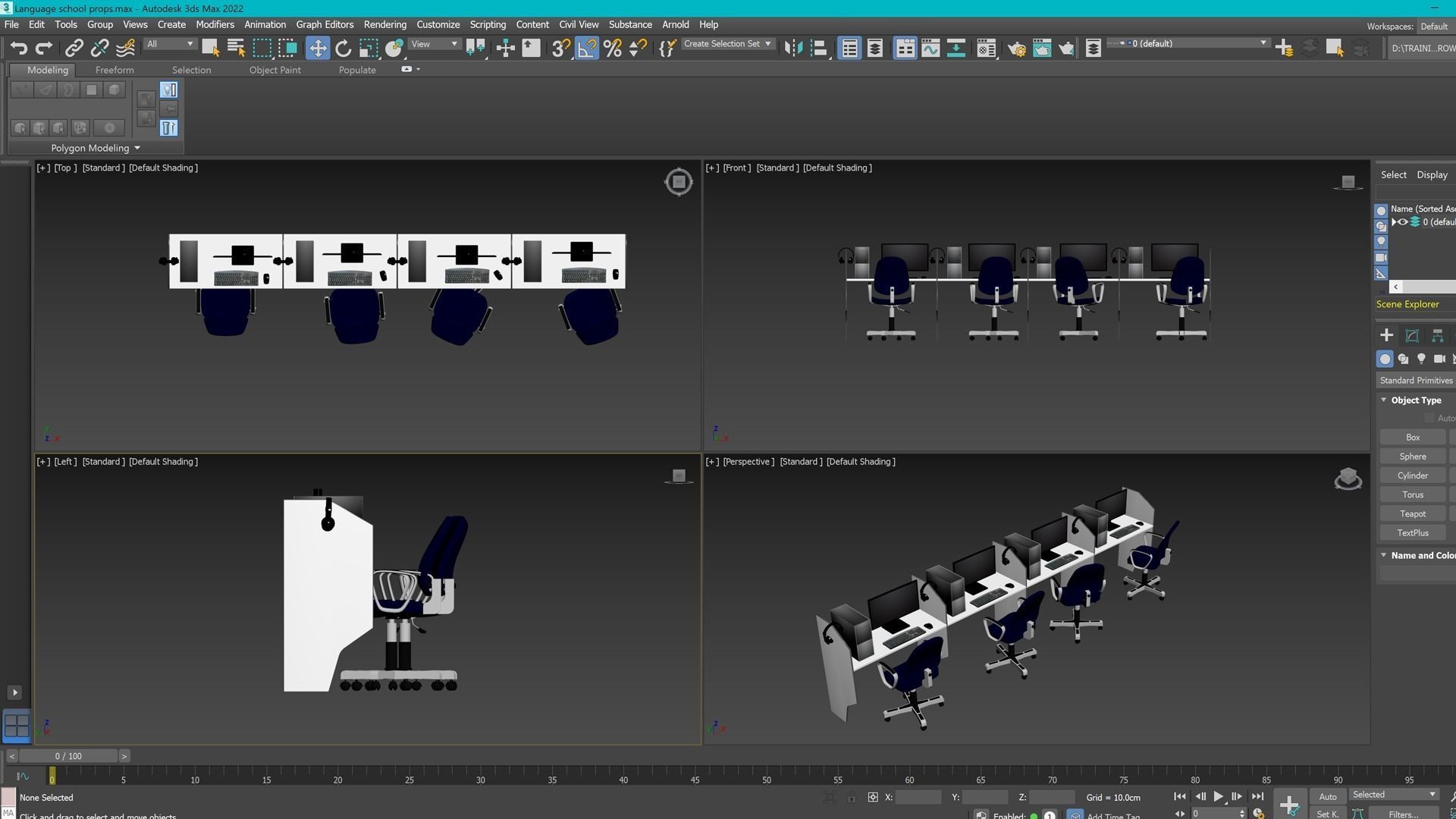Image resolution: width=1456 pixels, height=819 pixels.
Task: Switch to the Freeform ribbon tab
Action: pyautogui.click(x=115, y=70)
